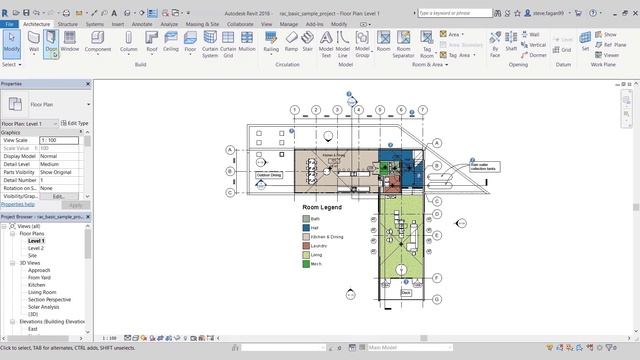The width and height of the screenshot is (640, 360).
Task: Open the Insert ribbon tab
Action: pos(118,24)
